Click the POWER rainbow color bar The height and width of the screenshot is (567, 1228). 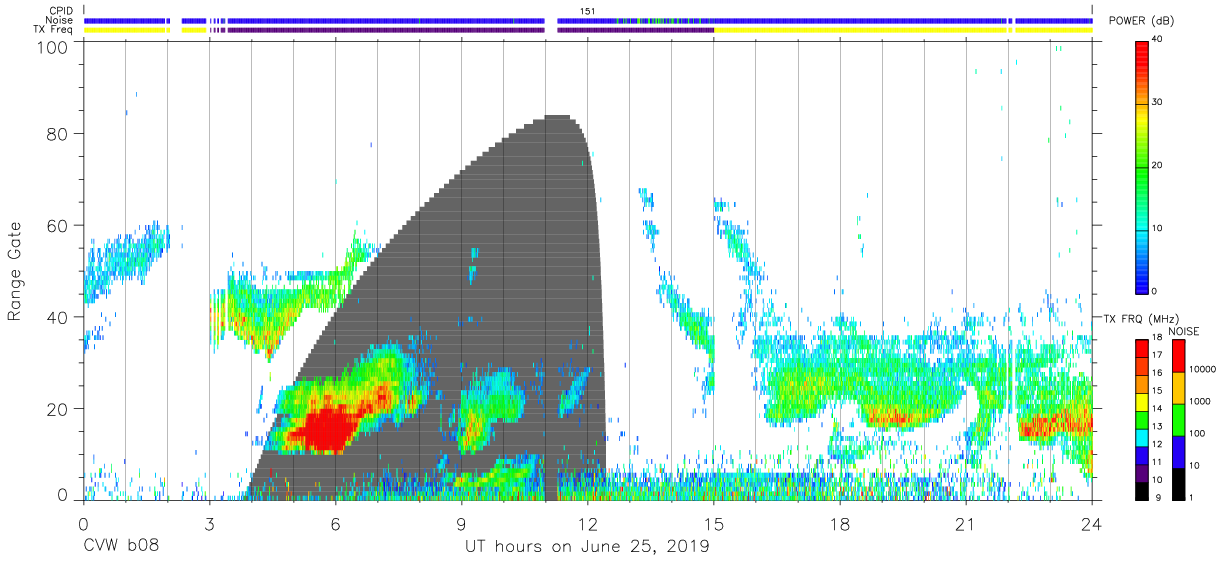click(x=1143, y=166)
